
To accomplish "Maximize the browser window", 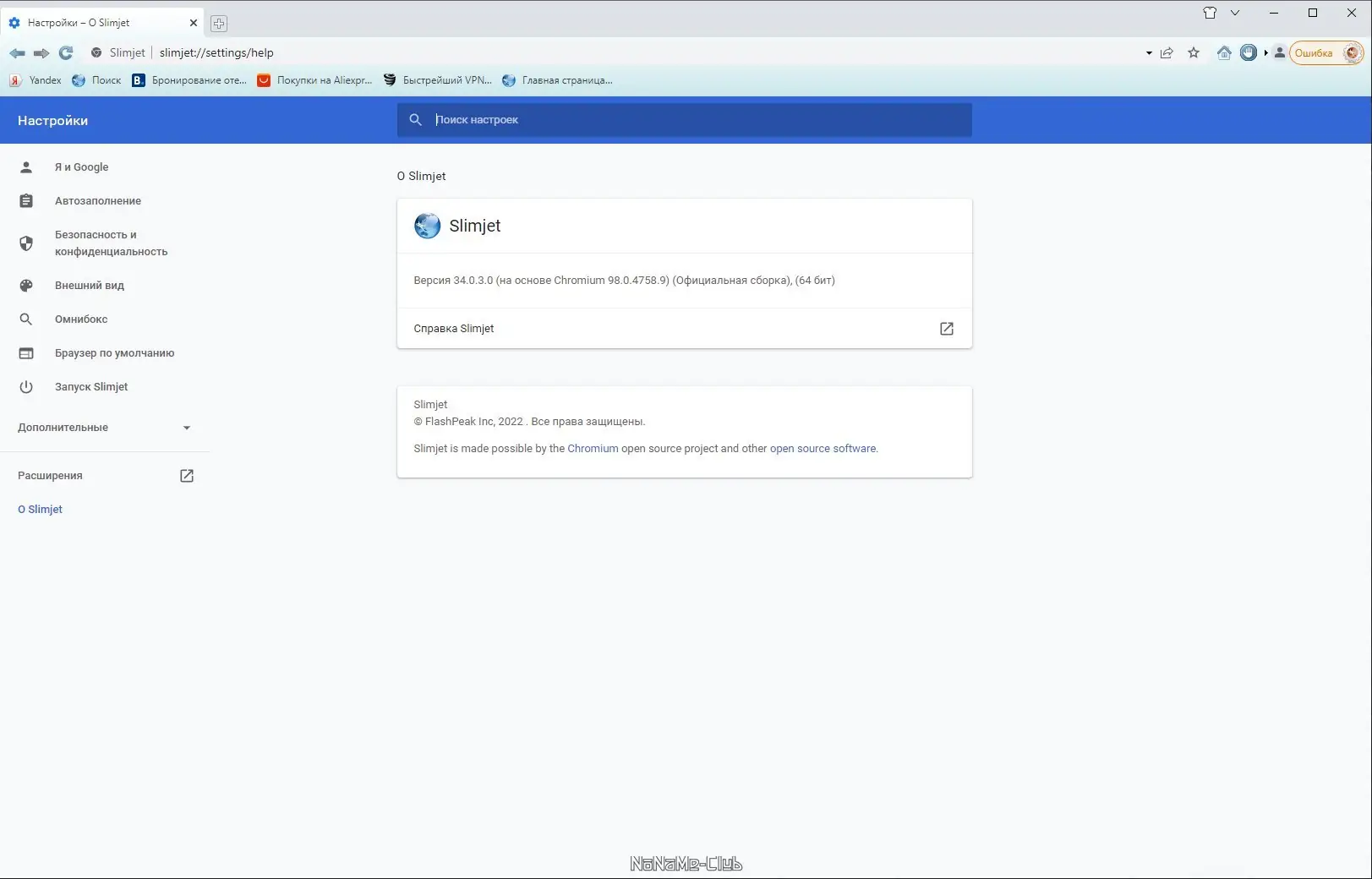I will pyautogui.click(x=1313, y=13).
